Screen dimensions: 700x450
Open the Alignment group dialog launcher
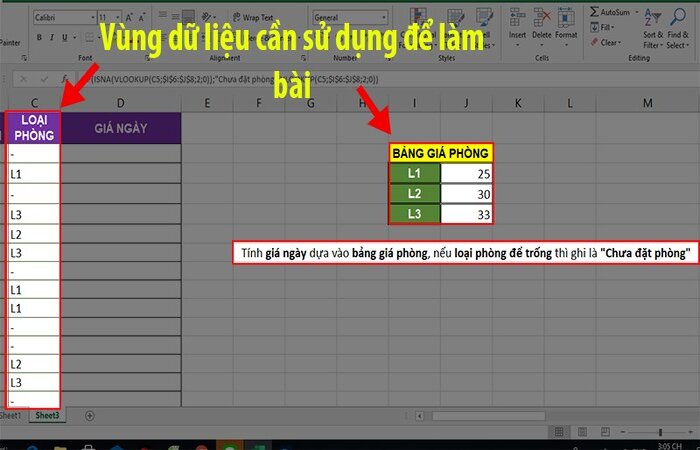point(304,58)
